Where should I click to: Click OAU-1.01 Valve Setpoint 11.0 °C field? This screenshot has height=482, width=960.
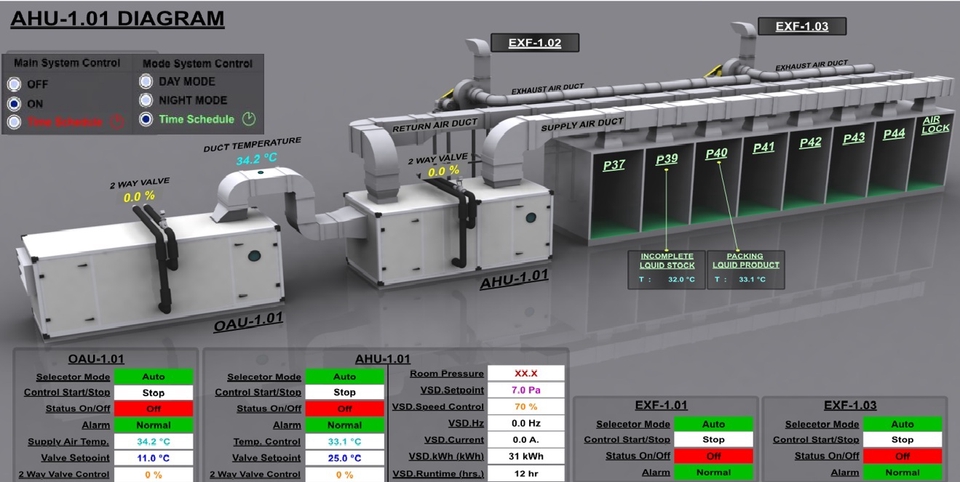click(x=154, y=458)
